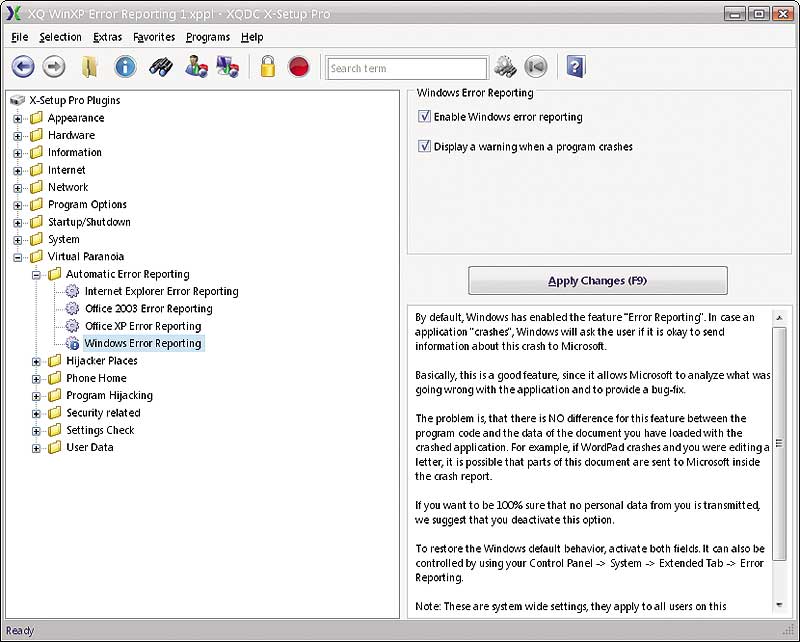Select the Program Hijacking folder label

[x=109, y=396]
